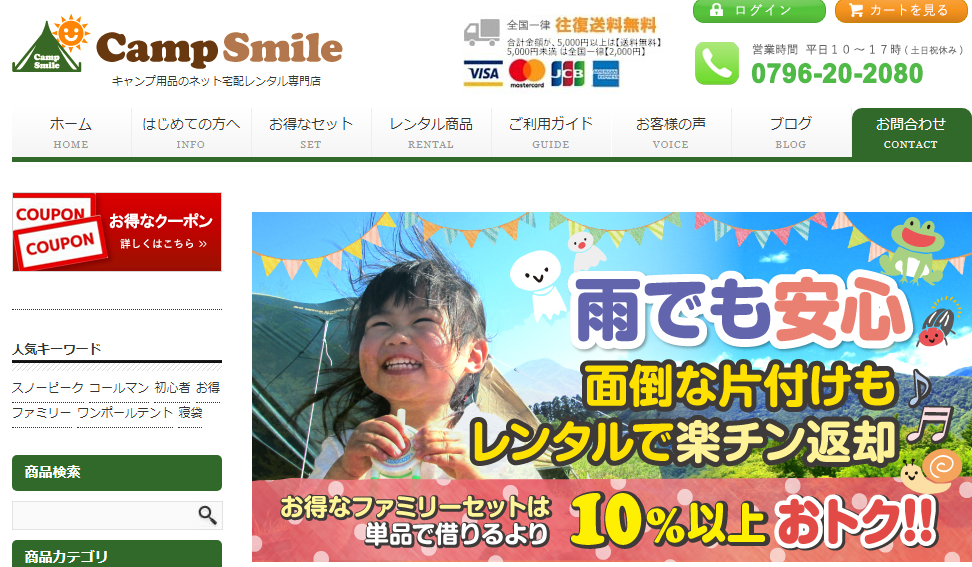Screen dimensions: 972x567
Task: Open the はじめての方へ INFO menu
Action: [x=191, y=132]
